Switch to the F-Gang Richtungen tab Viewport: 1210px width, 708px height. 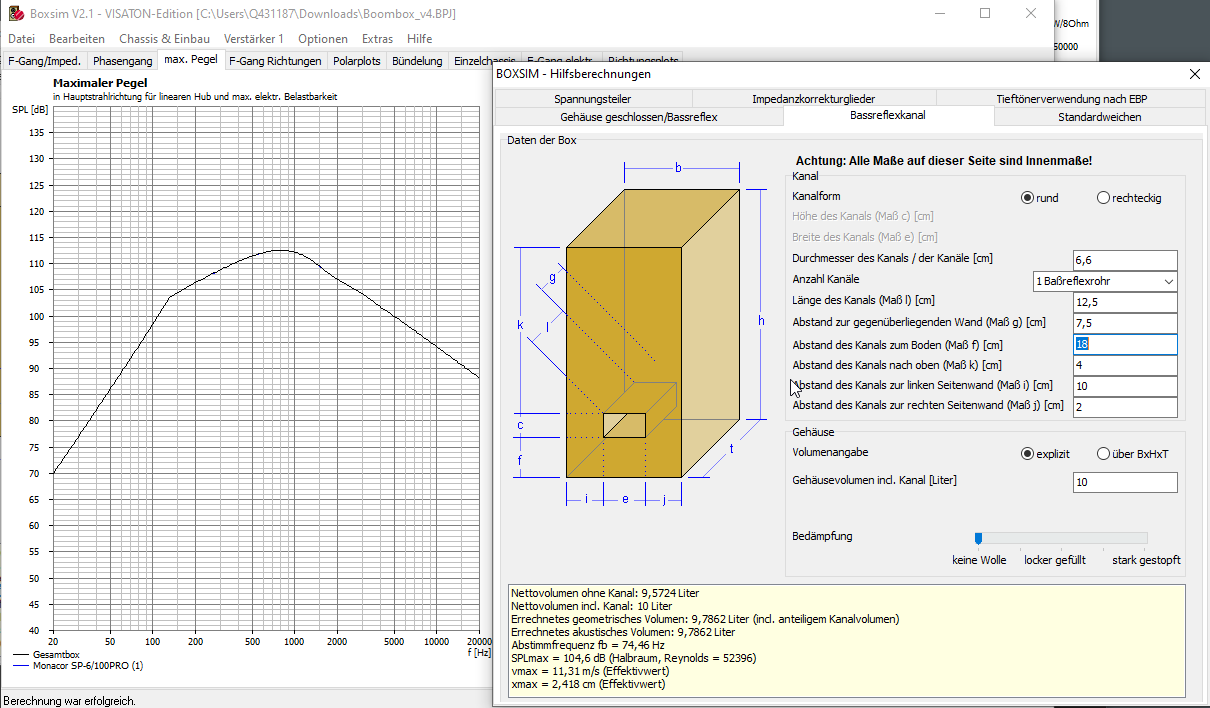coord(276,61)
